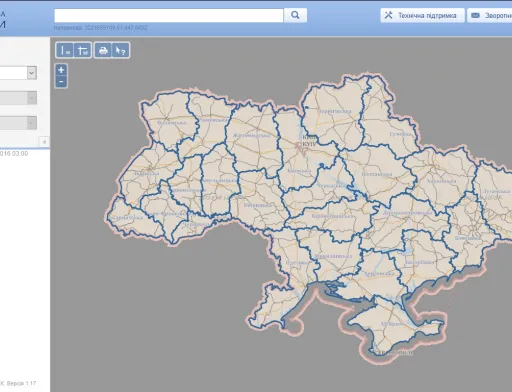Click the envelope feedback icon
512x392 pixels.
[x=475, y=15]
